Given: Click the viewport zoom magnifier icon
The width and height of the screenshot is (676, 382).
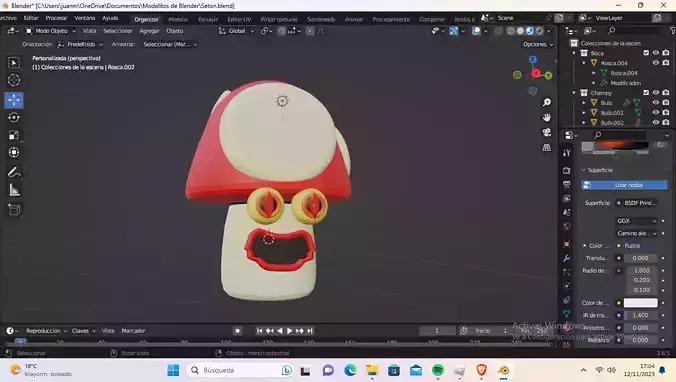Looking at the screenshot, I should [x=547, y=103].
